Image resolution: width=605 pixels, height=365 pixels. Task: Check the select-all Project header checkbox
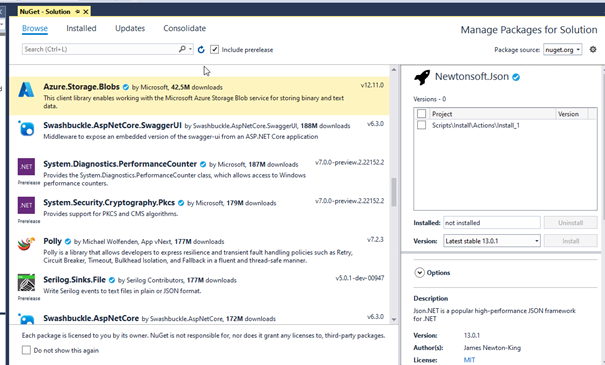pos(421,113)
